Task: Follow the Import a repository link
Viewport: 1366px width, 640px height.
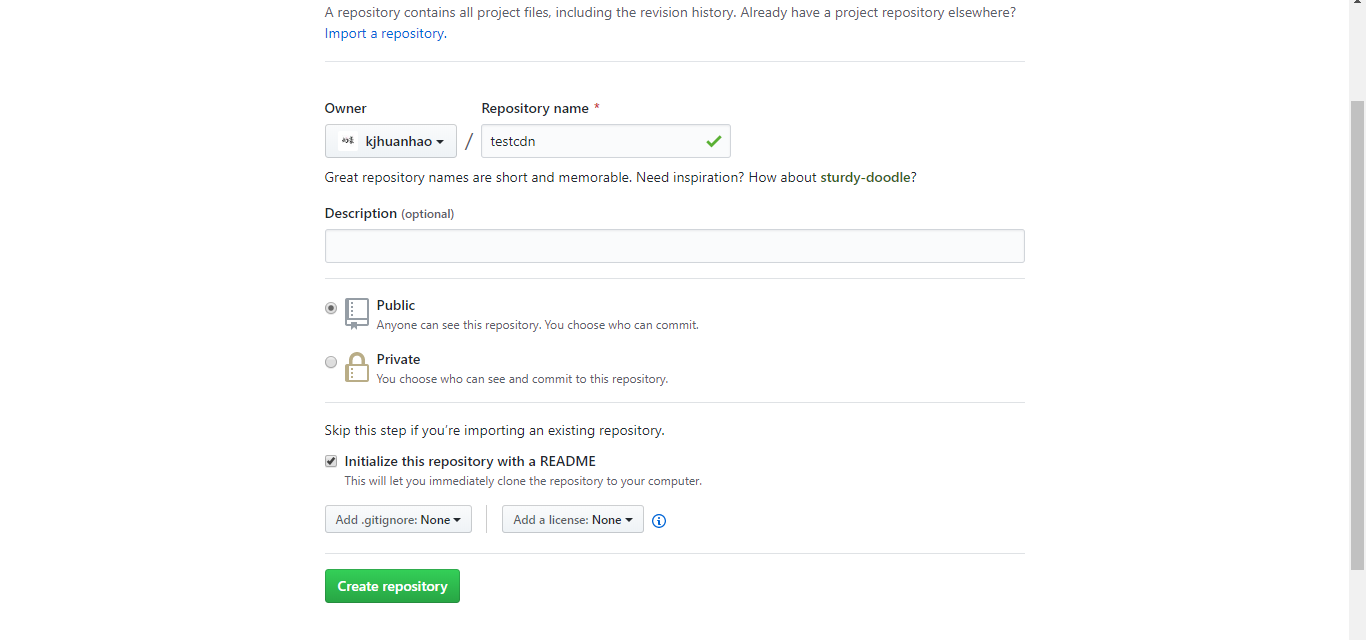Action: click(384, 33)
